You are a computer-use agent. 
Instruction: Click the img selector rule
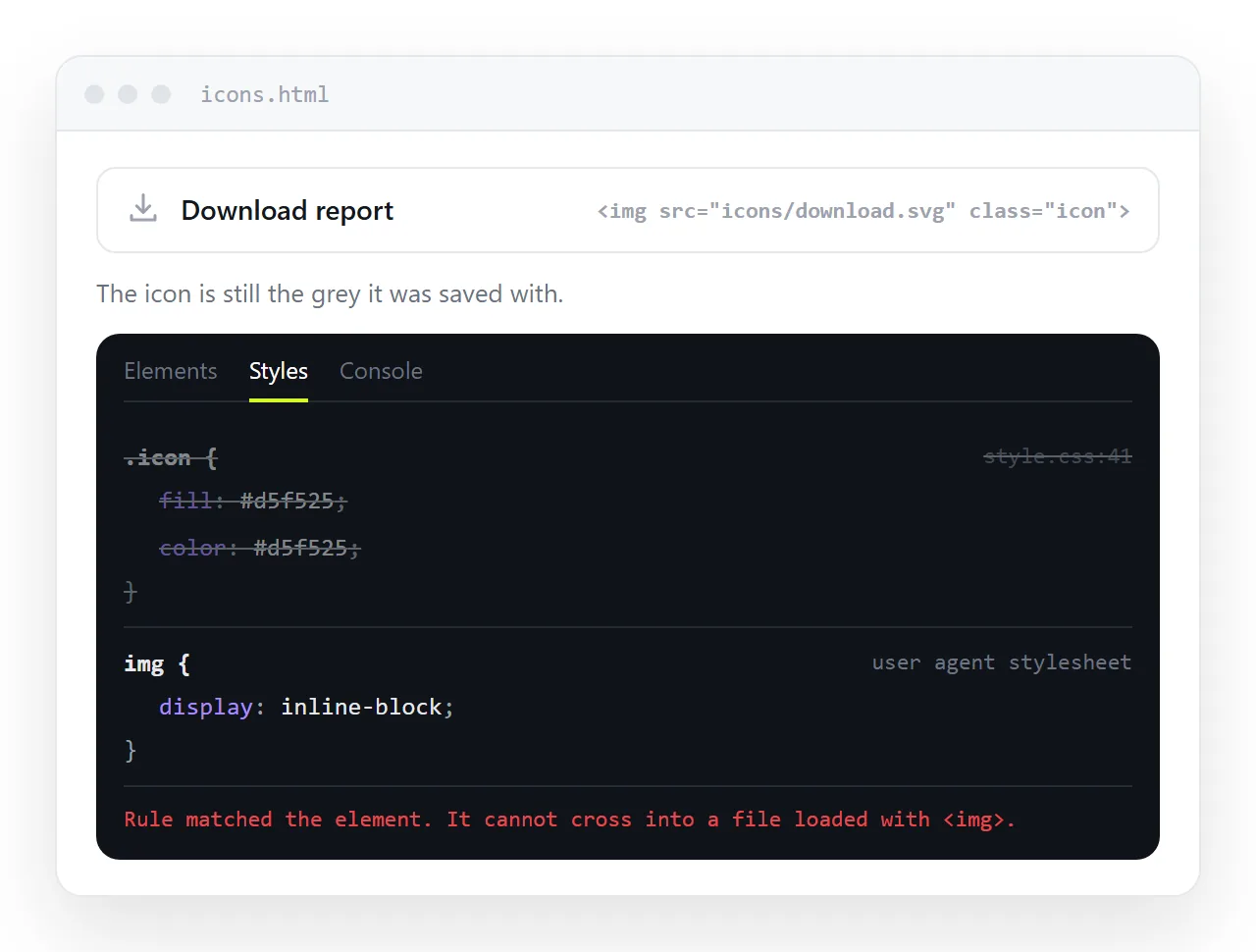pyautogui.click(x=157, y=664)
